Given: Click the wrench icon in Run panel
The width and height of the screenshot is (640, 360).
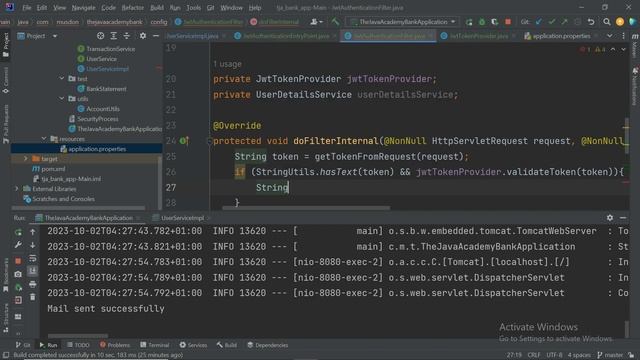Looking at the screenshot, I should click(x=18, y=245).
